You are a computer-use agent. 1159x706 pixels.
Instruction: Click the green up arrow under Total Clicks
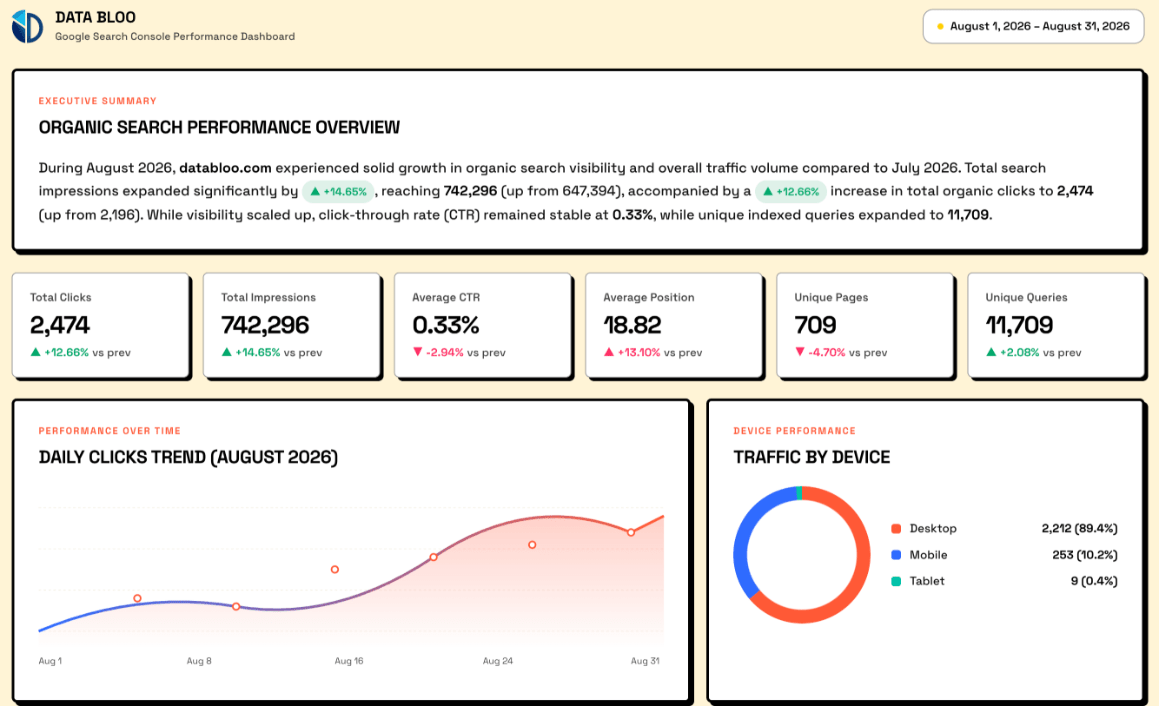coord(35,352)
